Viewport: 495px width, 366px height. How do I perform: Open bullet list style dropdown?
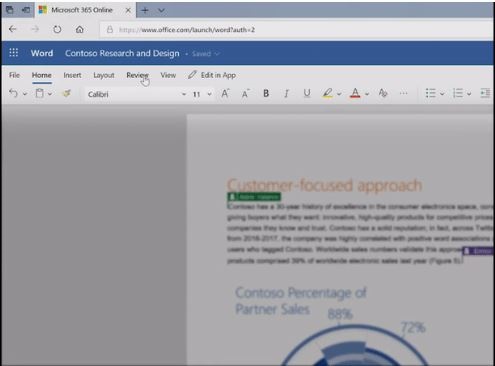click(x=442, y=94)
